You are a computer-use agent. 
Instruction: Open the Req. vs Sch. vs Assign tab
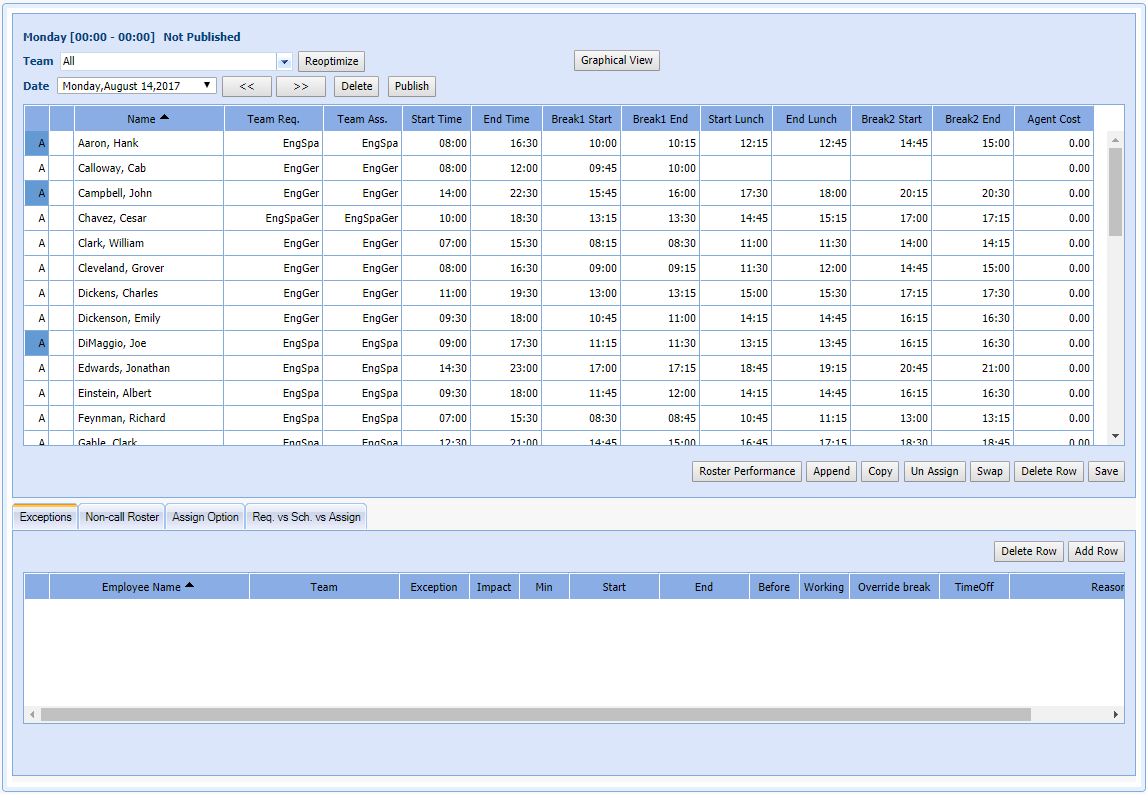306,517
